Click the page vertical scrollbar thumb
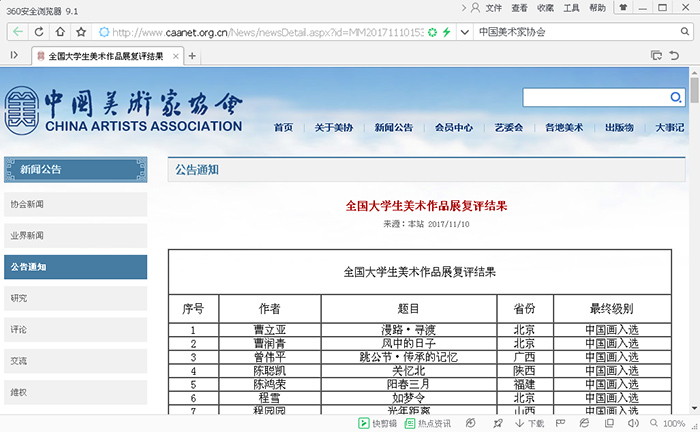 694,93
